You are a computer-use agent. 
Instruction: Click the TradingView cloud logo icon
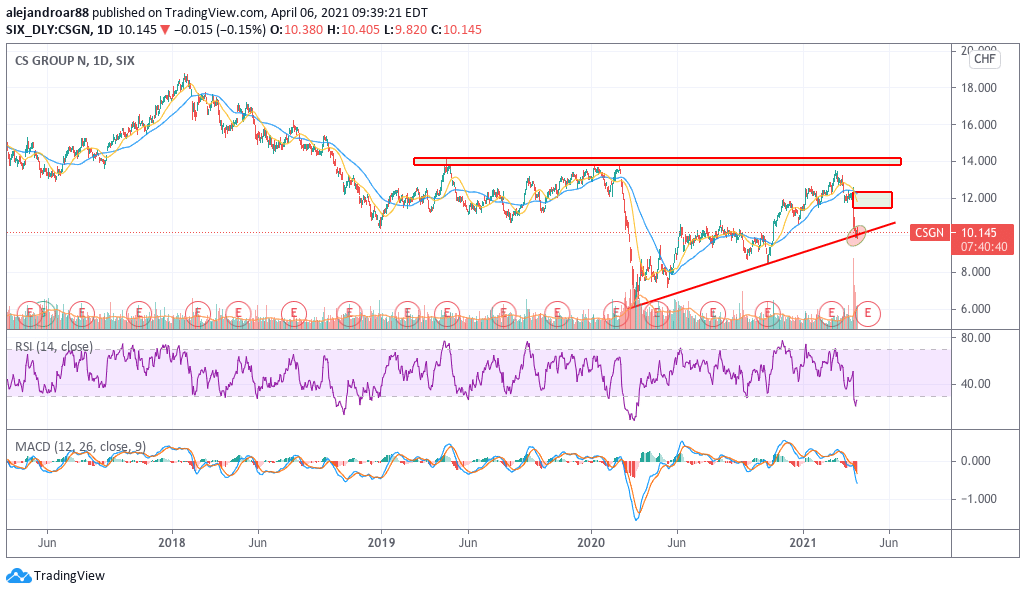click(x=18, y=576)
